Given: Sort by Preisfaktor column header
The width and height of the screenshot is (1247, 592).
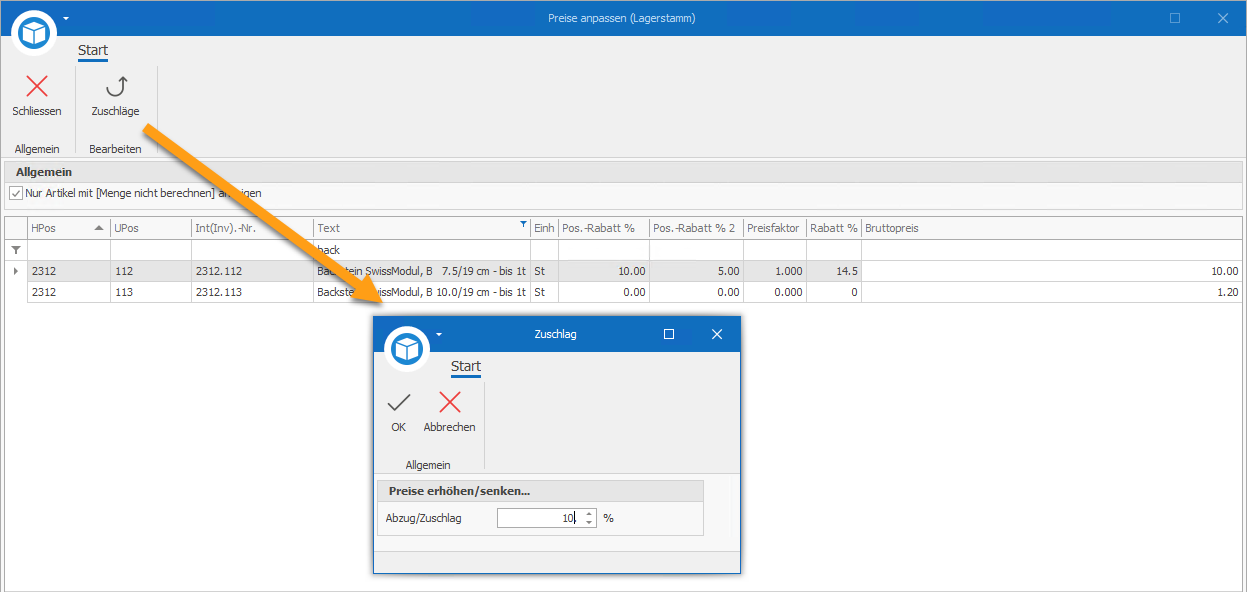Looking at the screenshot, I should pyautogui.click(x=775, y=228).
